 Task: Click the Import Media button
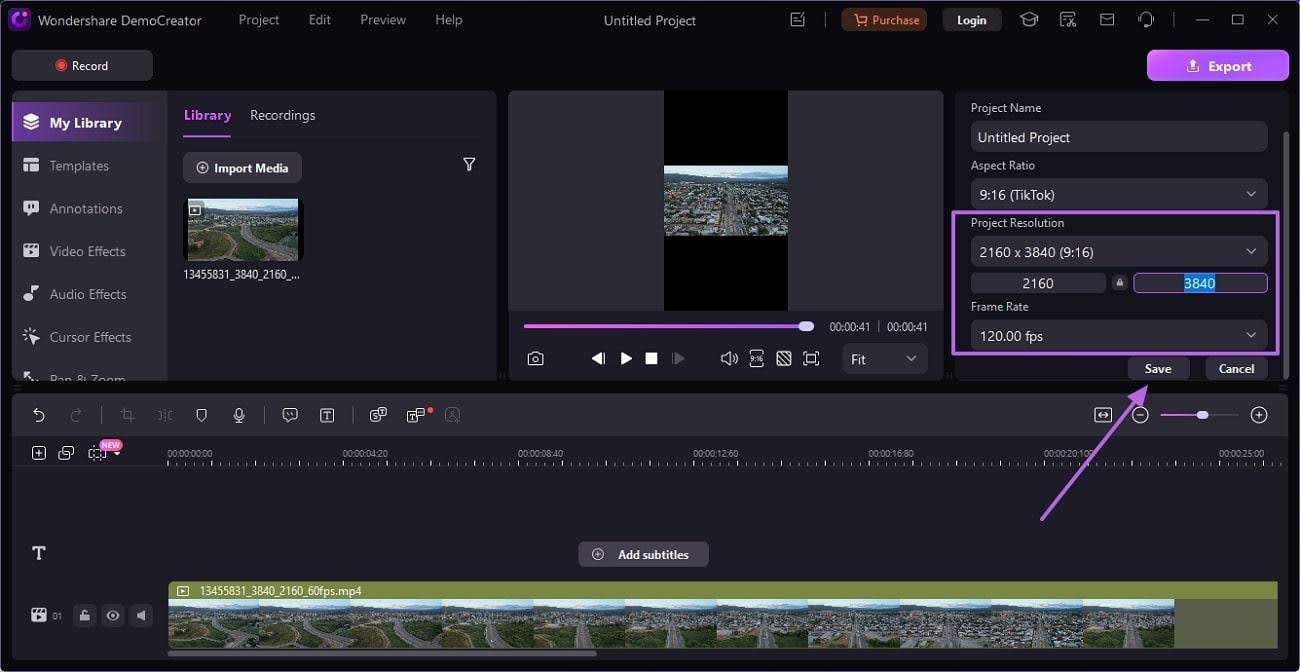click(x=242, y=168)
